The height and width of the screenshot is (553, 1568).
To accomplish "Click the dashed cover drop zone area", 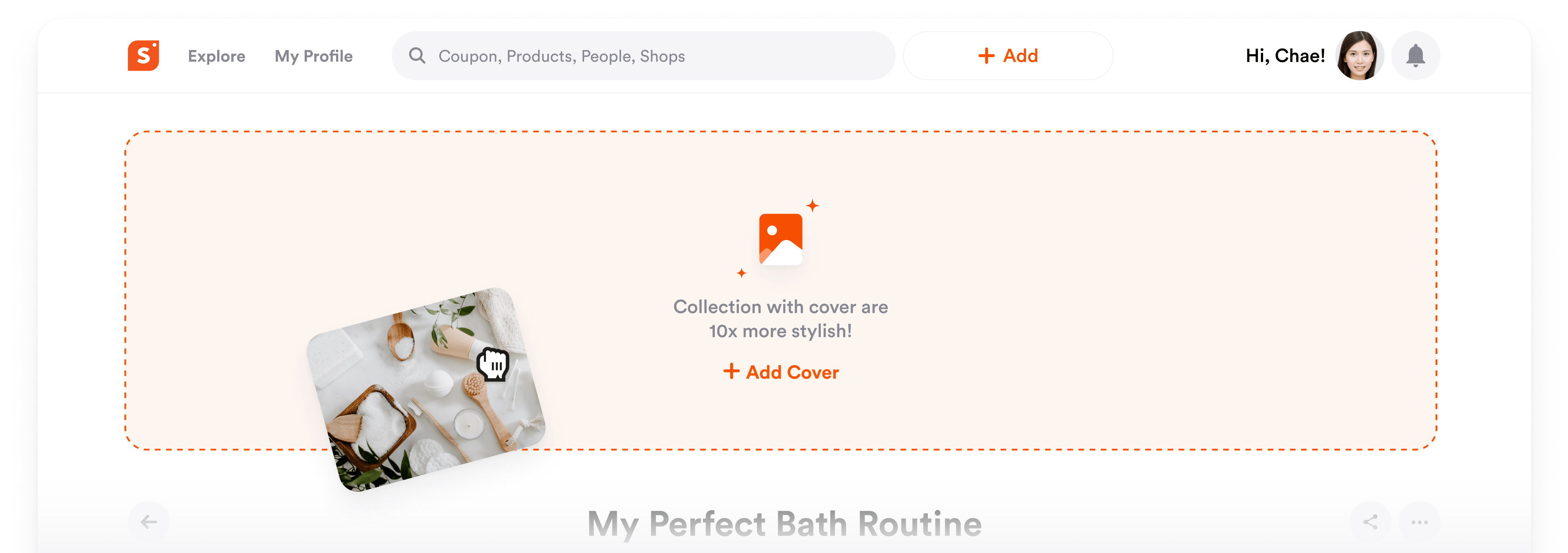I will 781,290.
